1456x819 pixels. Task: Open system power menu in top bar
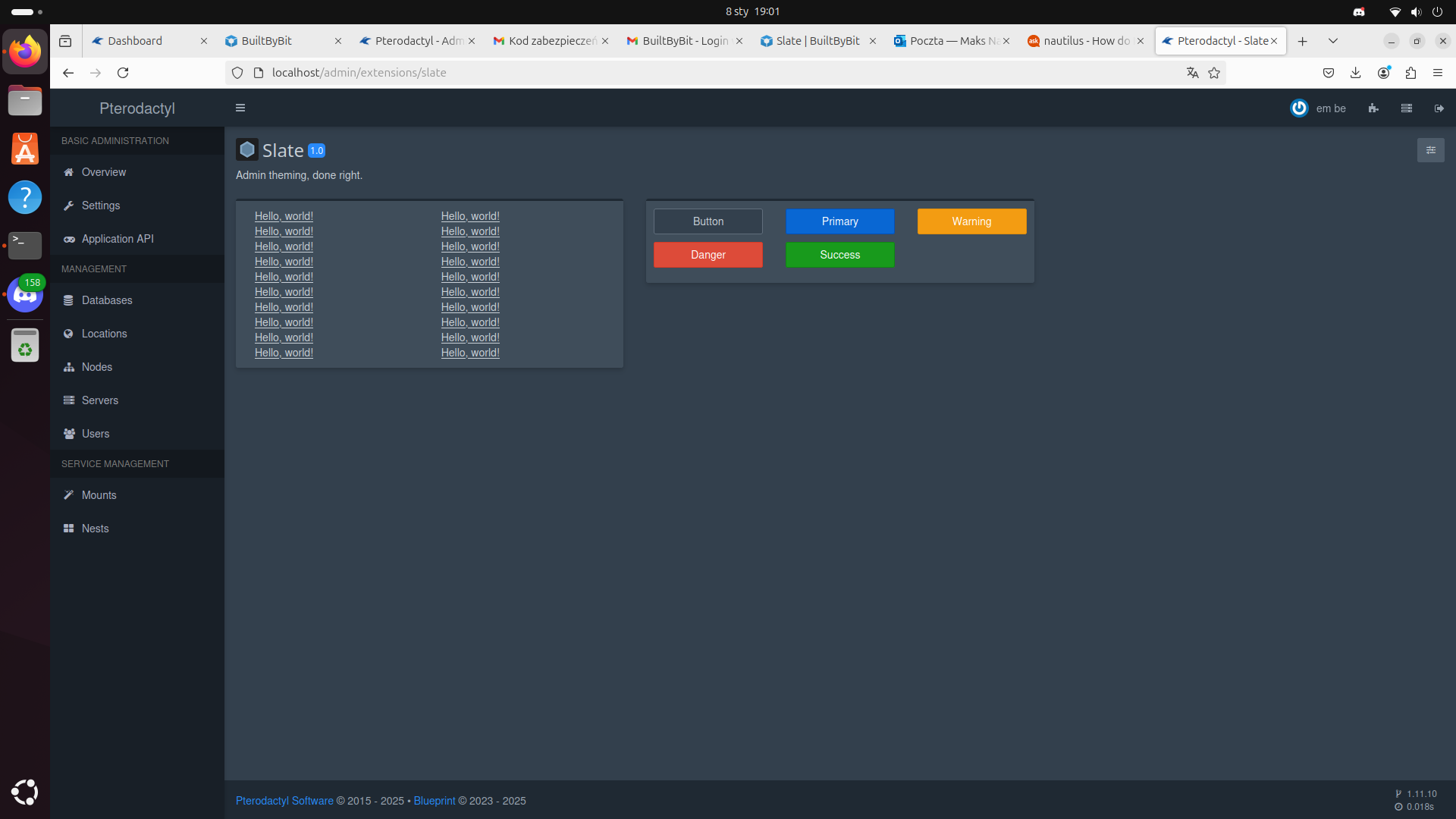pos(1437,11)
